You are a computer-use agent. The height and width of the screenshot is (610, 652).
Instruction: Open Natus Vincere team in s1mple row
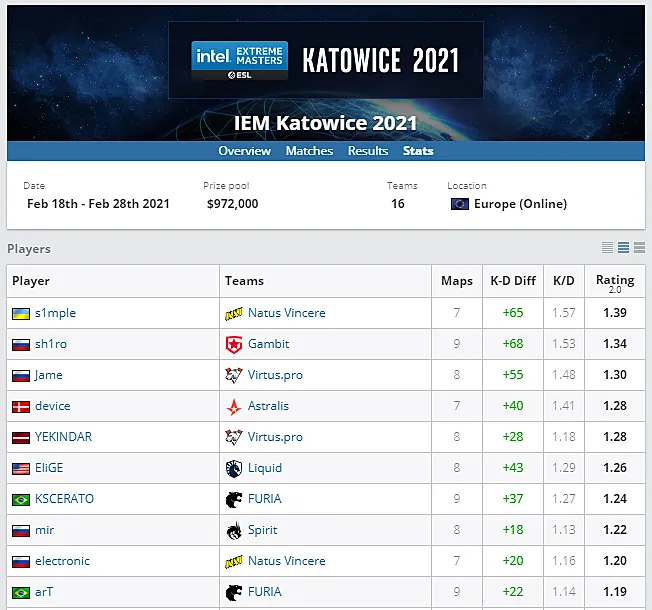click(x=286, y=313)
